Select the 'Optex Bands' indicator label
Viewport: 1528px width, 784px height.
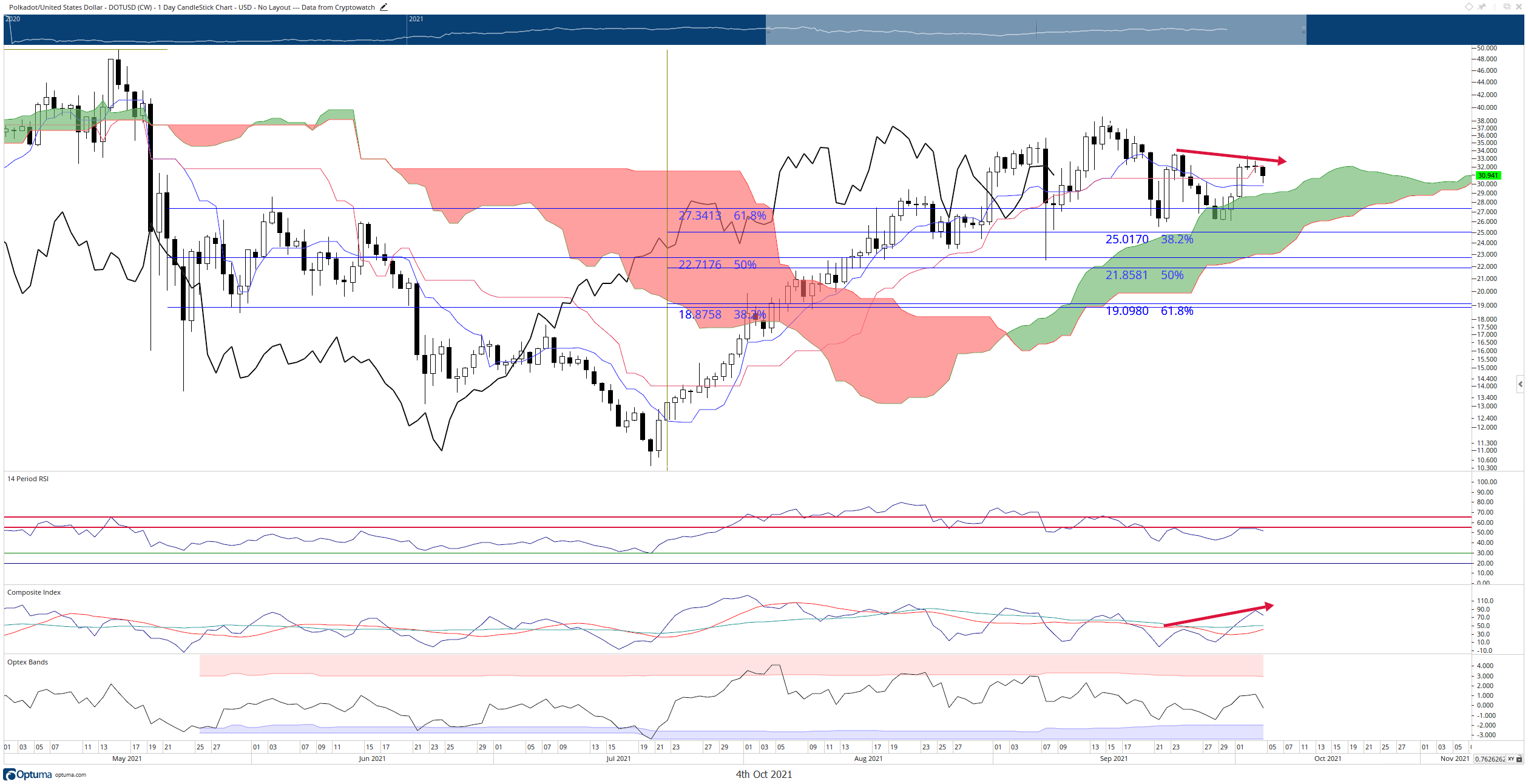27,662
